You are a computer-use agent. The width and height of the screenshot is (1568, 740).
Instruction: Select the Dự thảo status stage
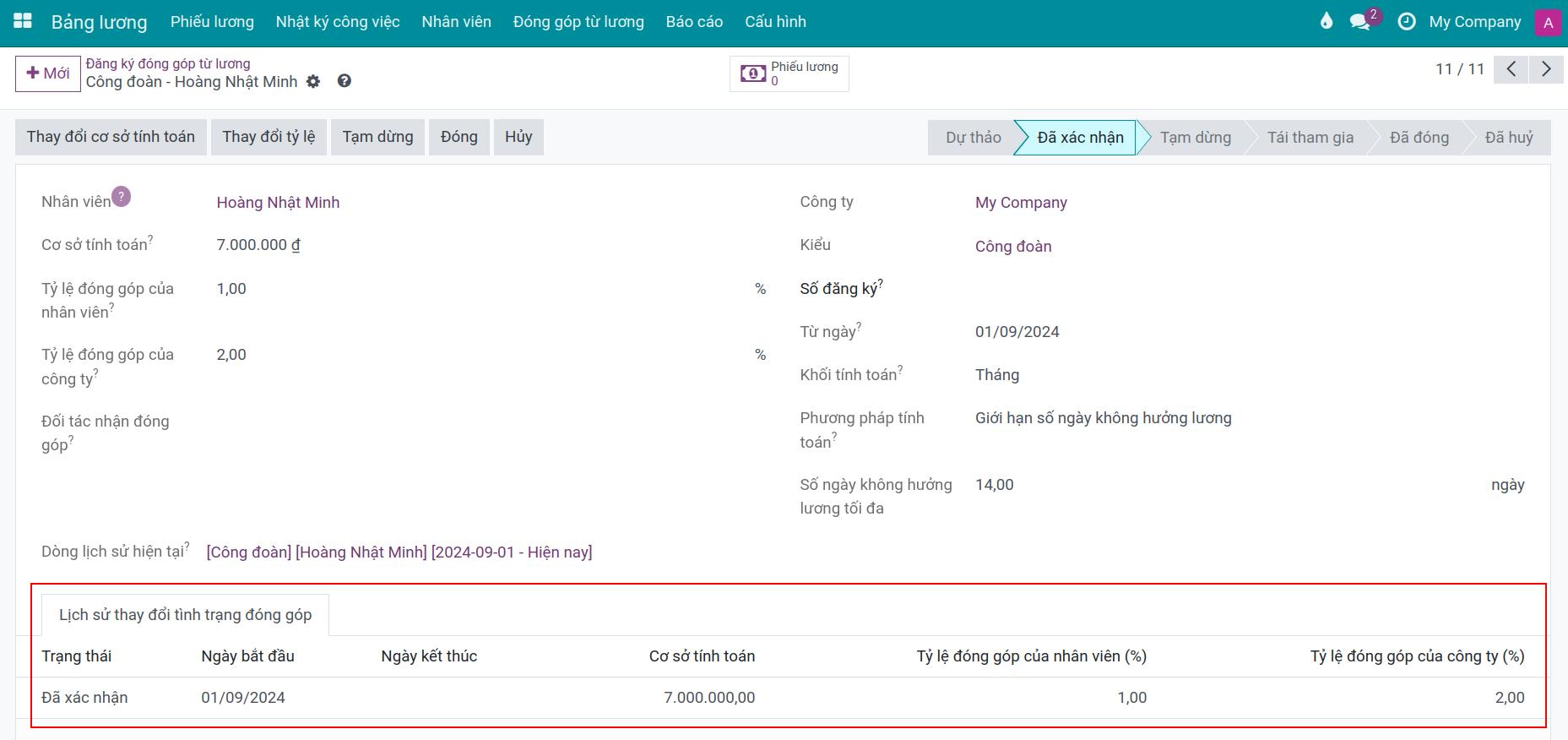[x=973, y=138]
